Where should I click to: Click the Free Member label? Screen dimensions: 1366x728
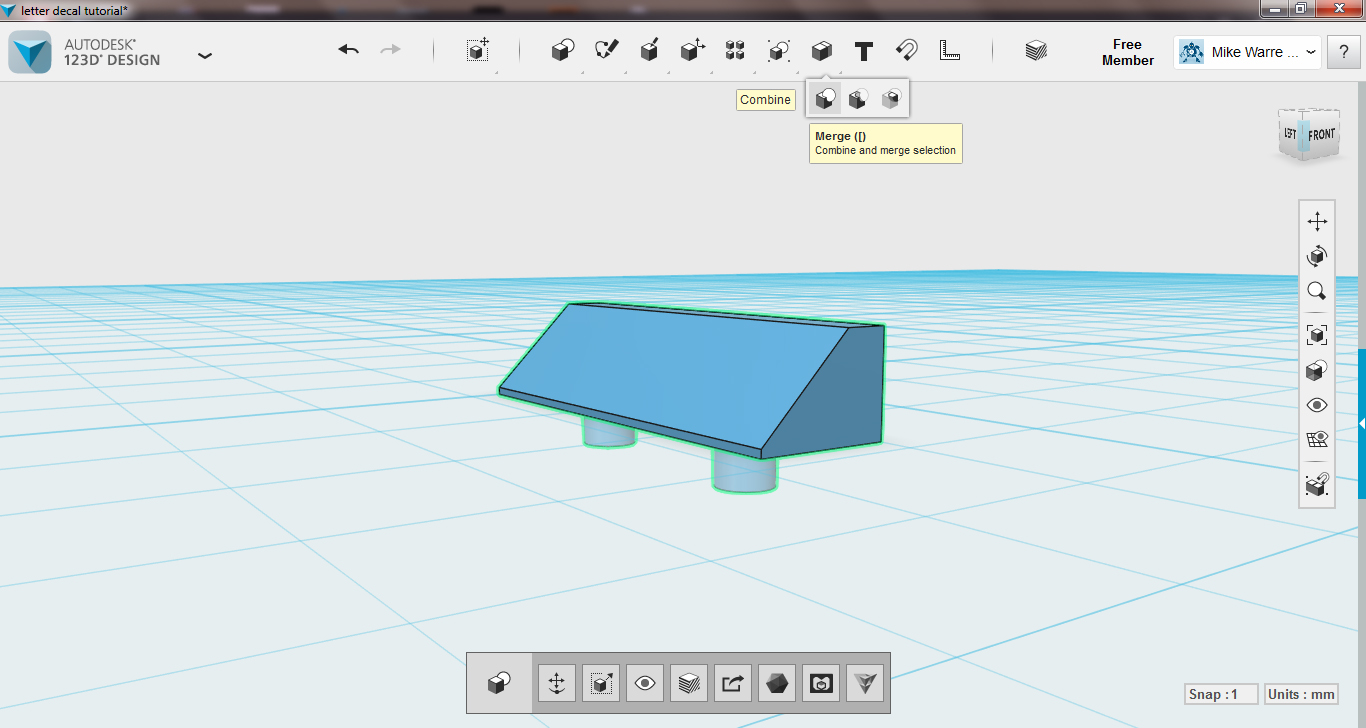1127,52
